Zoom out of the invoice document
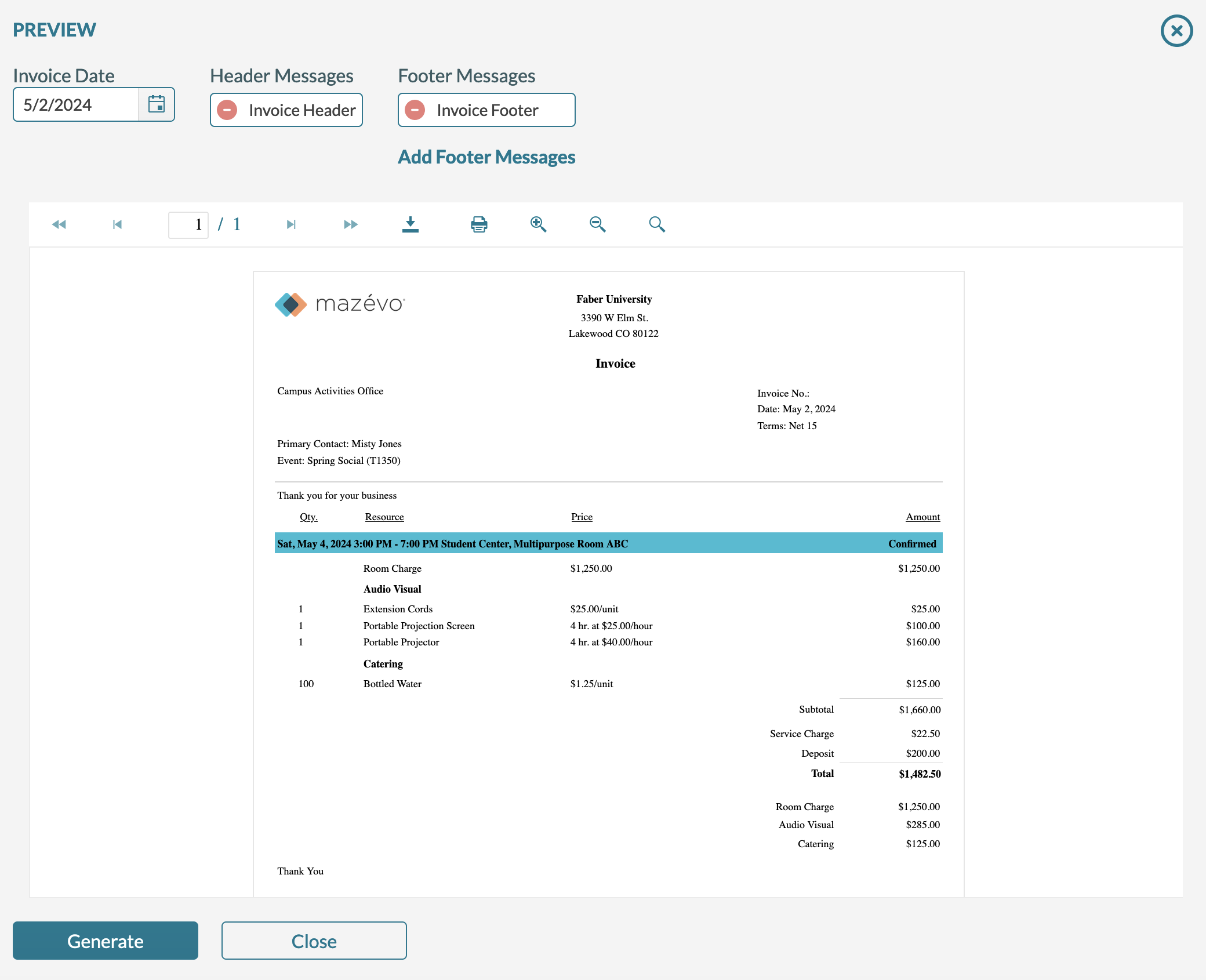The width and height of the screenshot is (1206, 980). click(x=597, y=224)
